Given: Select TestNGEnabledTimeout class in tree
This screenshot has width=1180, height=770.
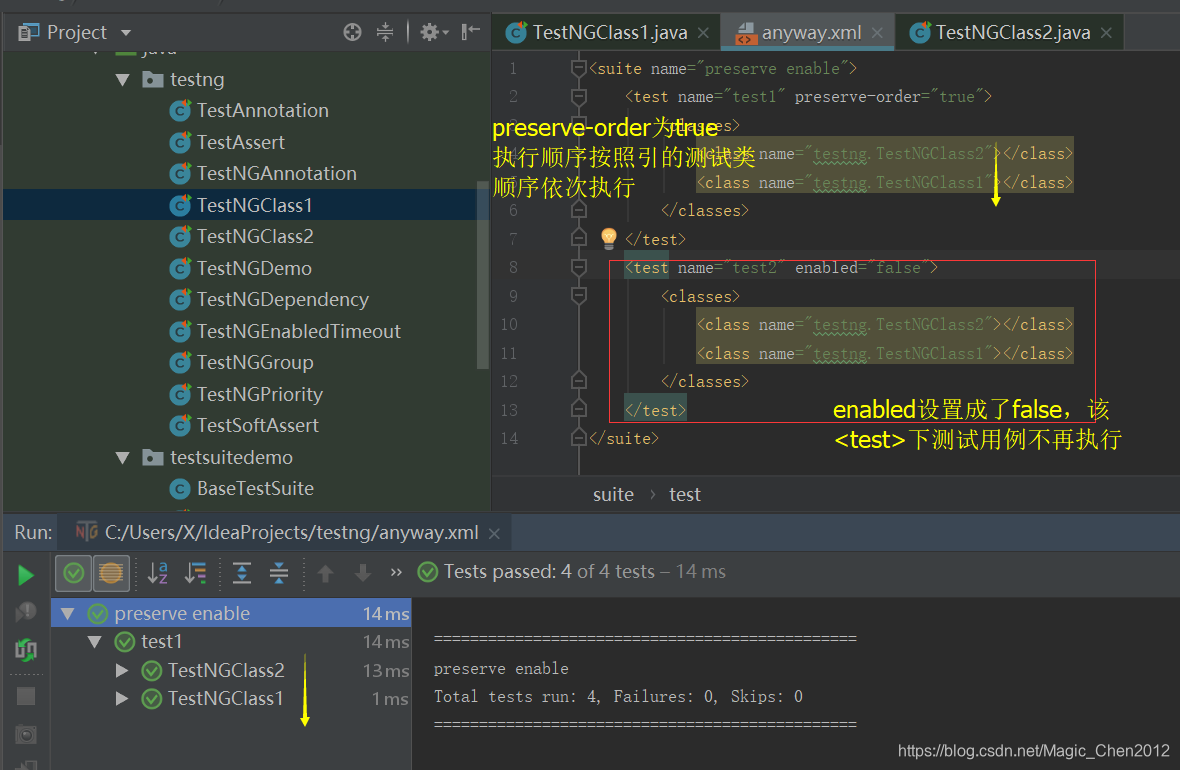Looking at the screenshot, I should [299, 331].
